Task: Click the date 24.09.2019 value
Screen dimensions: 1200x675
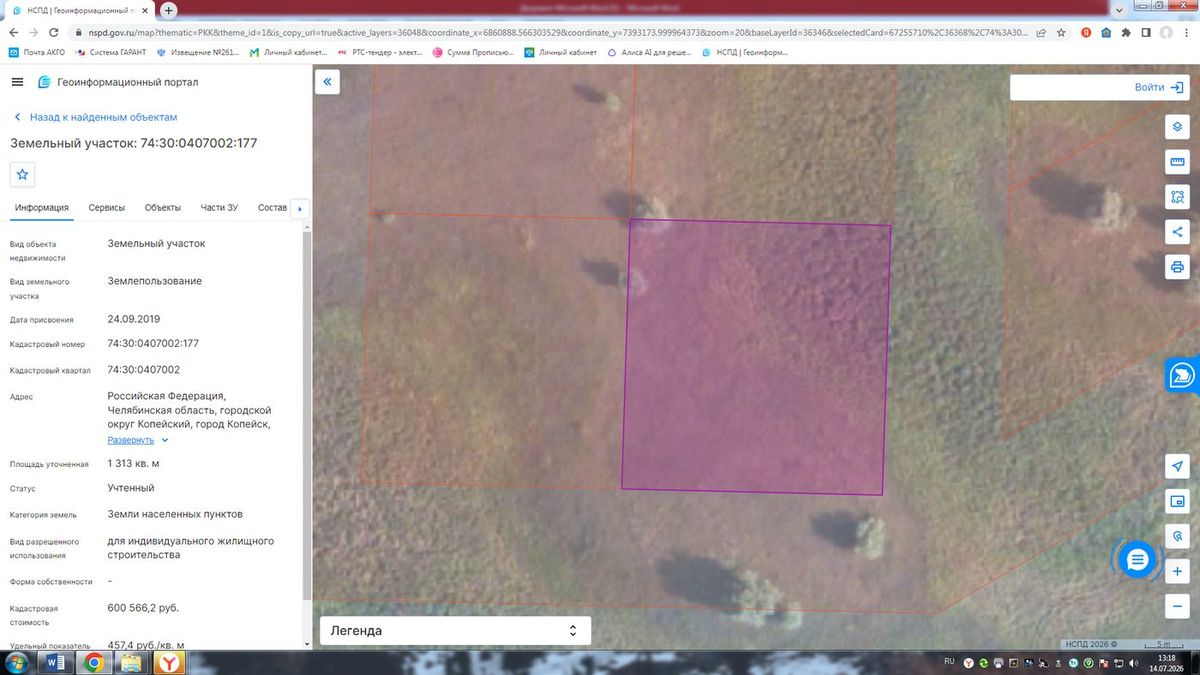Action: 134,319
